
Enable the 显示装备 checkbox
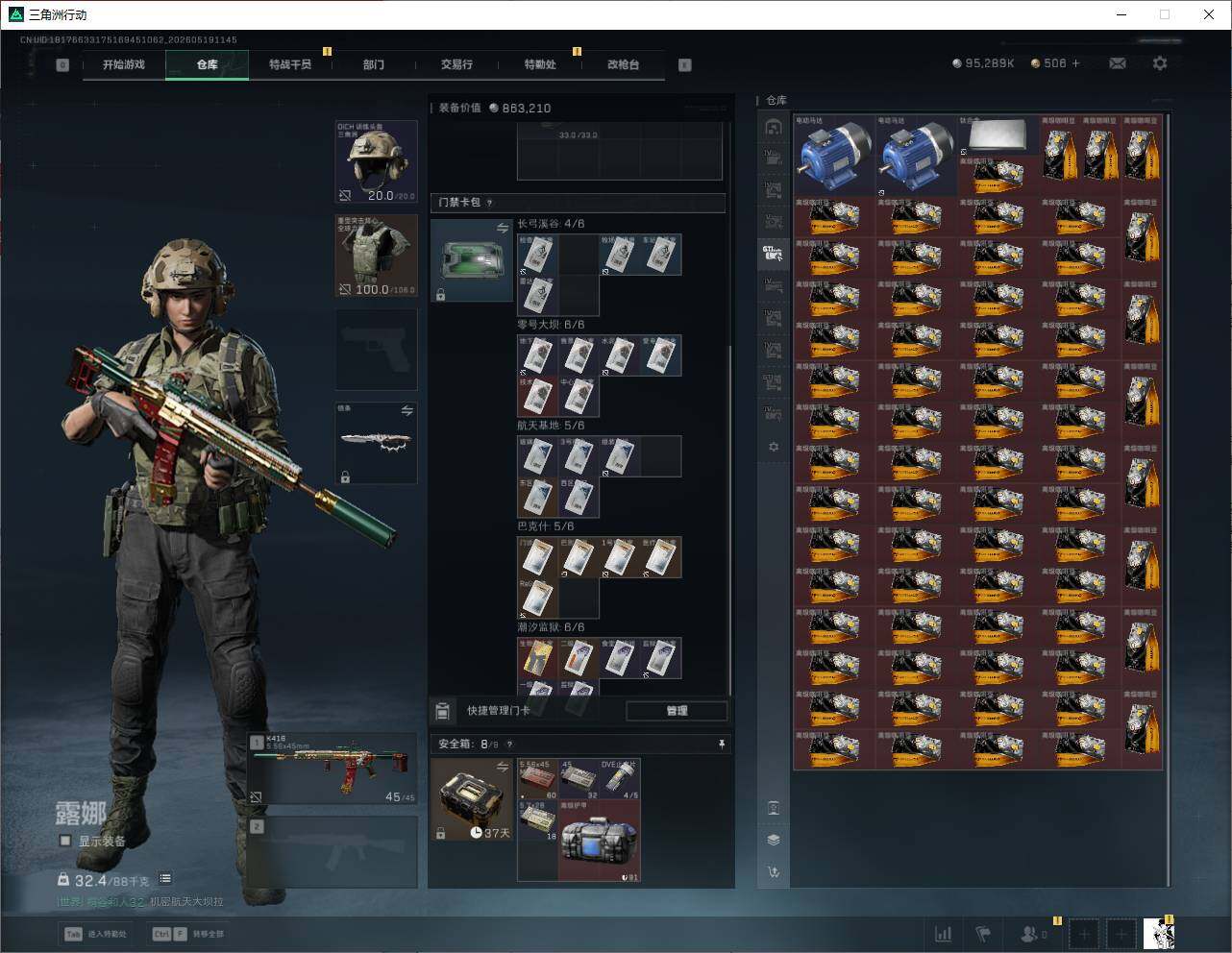[x=65, y=841]
